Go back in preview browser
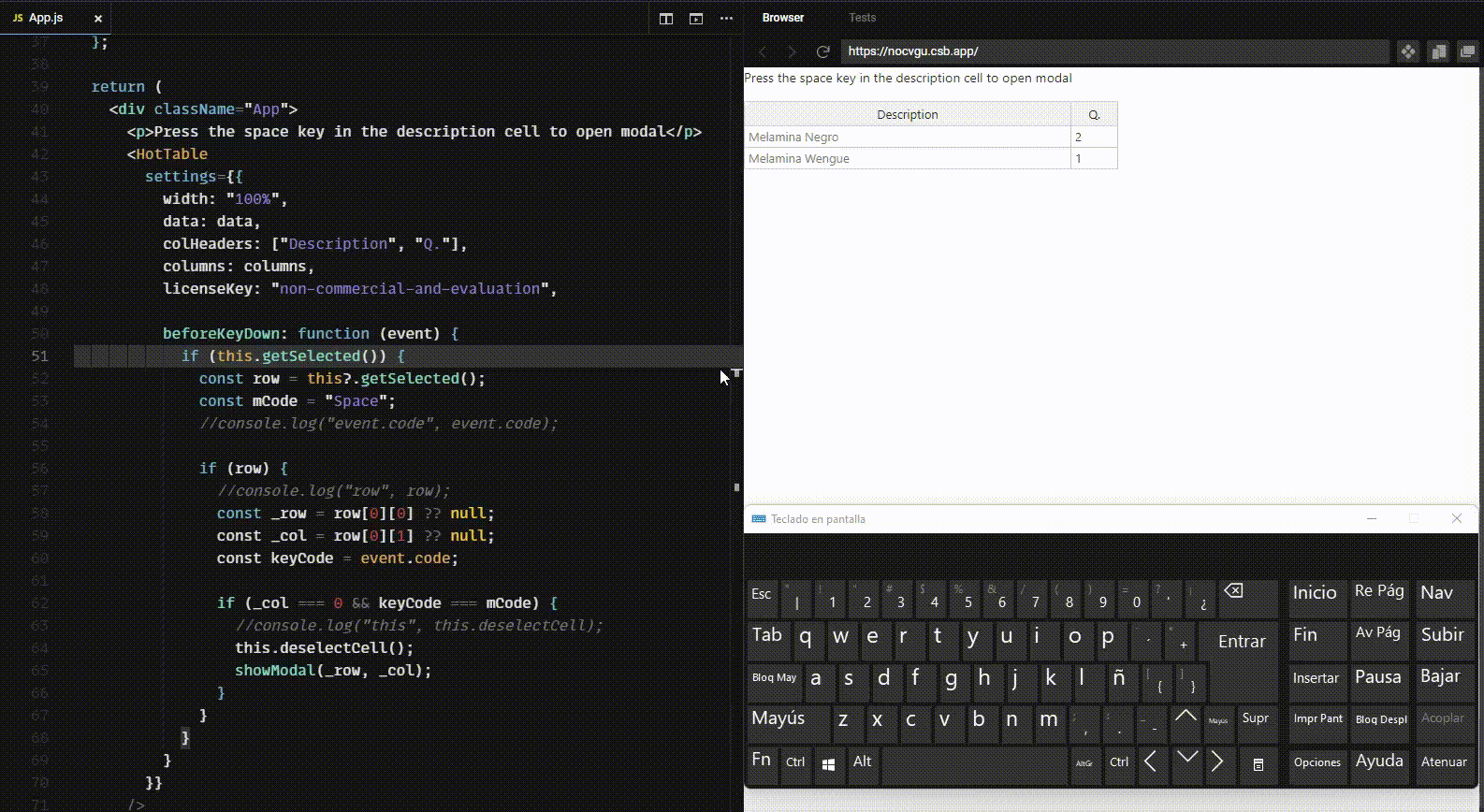The image size is (1484, 812). (763, 51)
